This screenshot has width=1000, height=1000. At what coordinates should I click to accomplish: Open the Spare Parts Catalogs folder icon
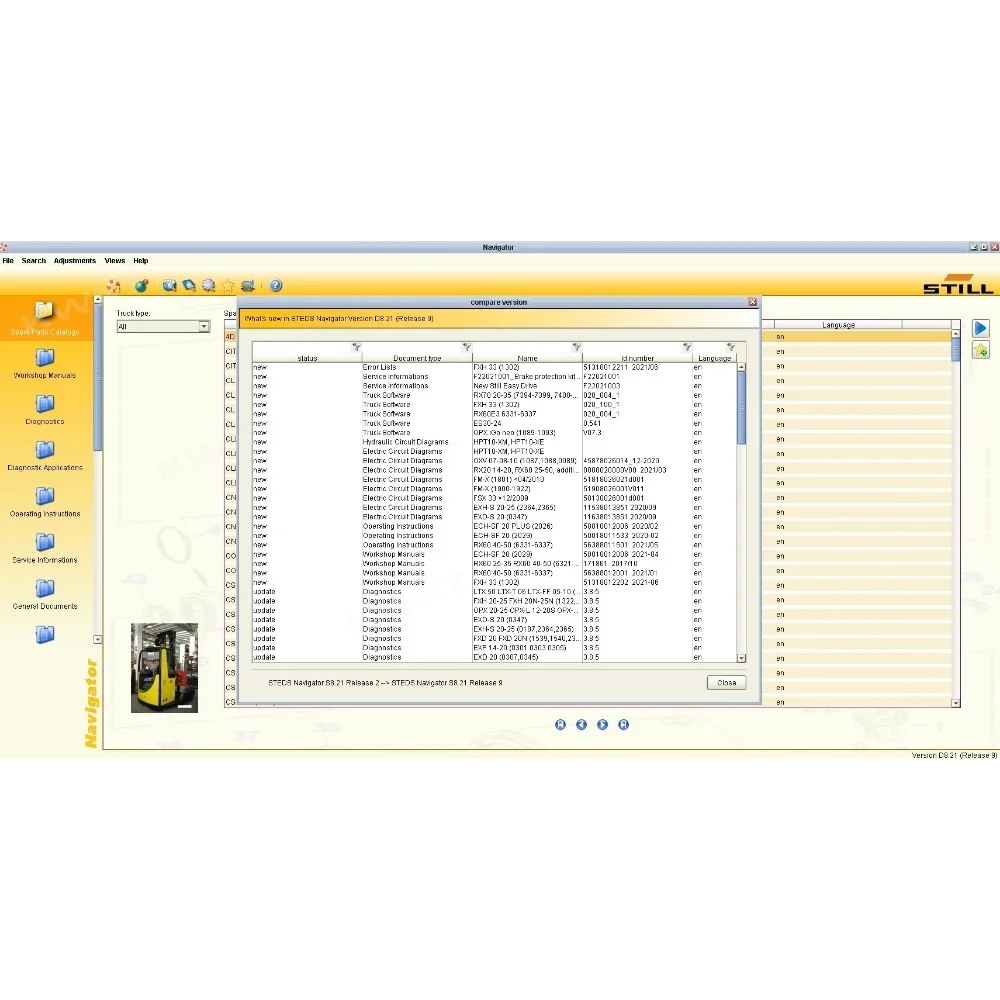44,311
